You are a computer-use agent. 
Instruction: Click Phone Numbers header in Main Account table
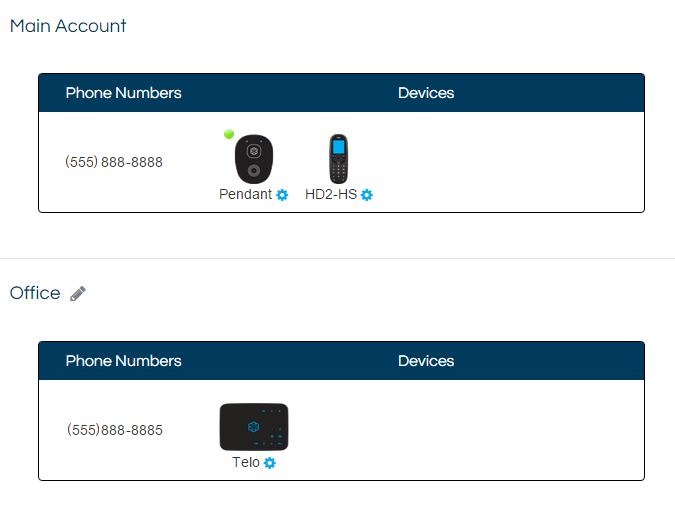point(124,93)
